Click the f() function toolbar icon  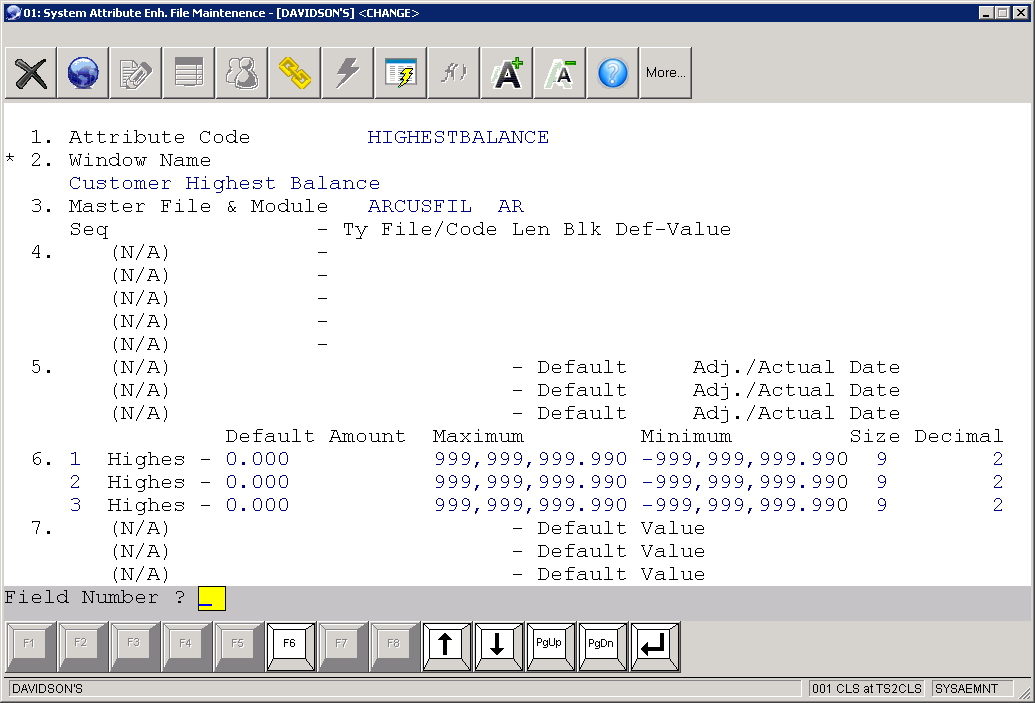point(453,73)
